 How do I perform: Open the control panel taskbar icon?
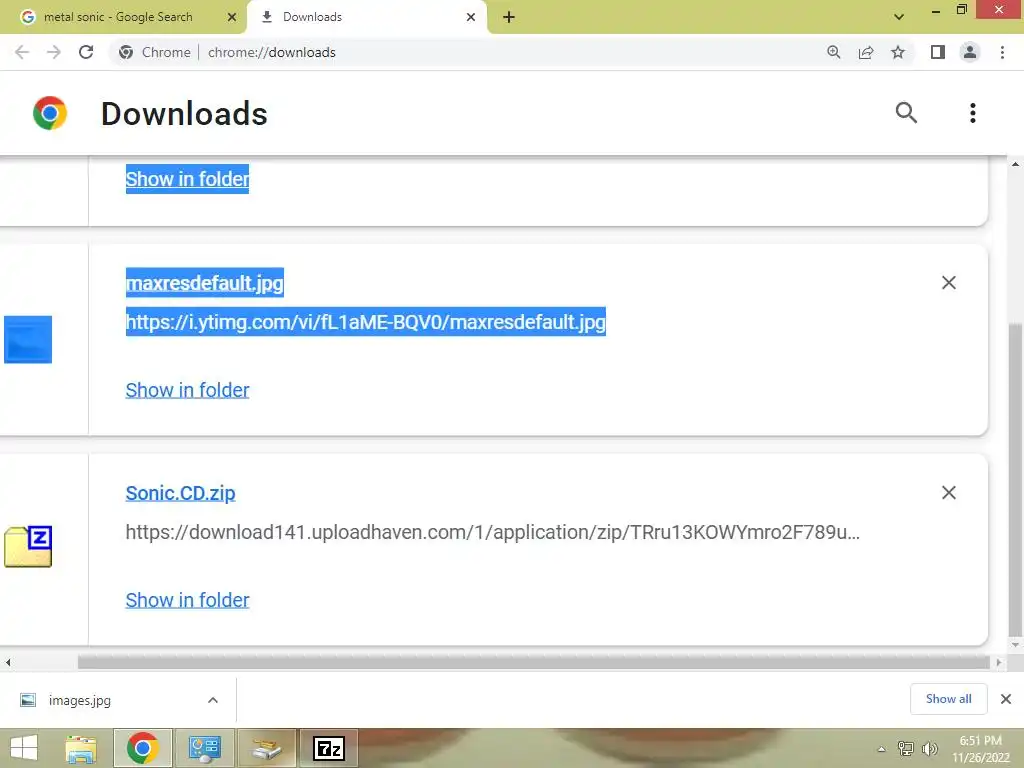click(x=204, y=748)
